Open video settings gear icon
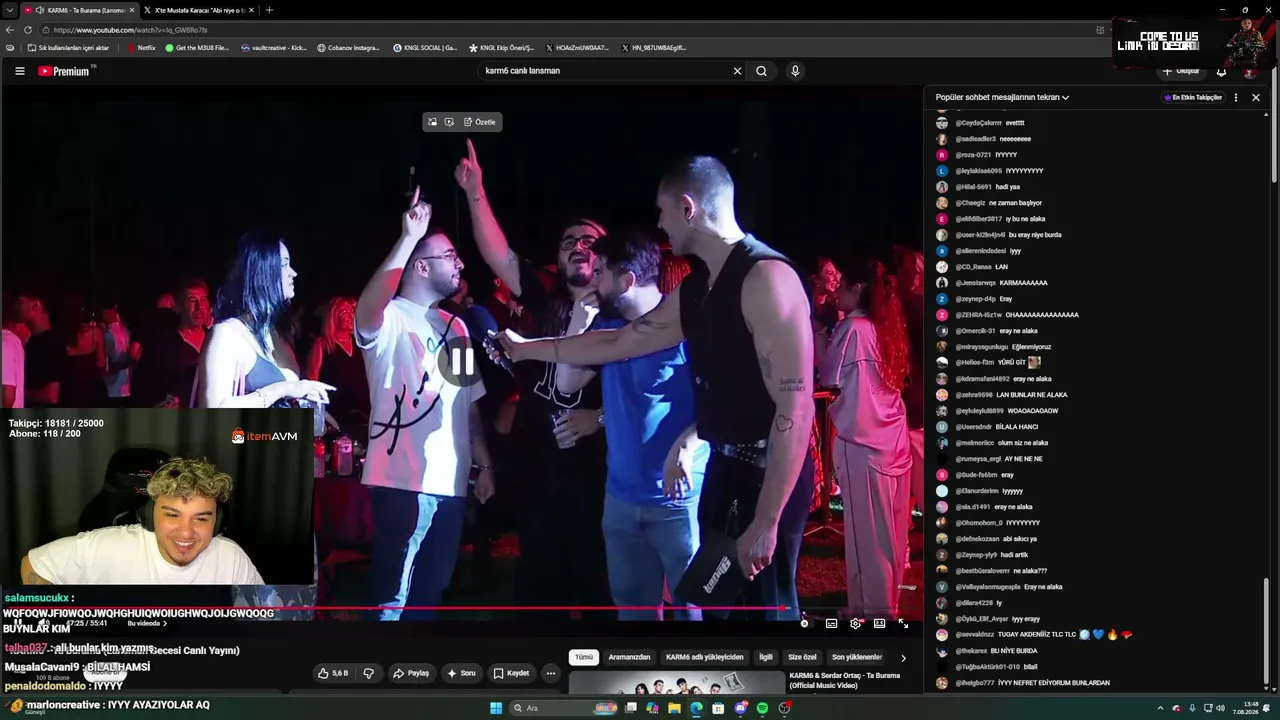This screenshot has width=1280, height=720. coord(855,623)
